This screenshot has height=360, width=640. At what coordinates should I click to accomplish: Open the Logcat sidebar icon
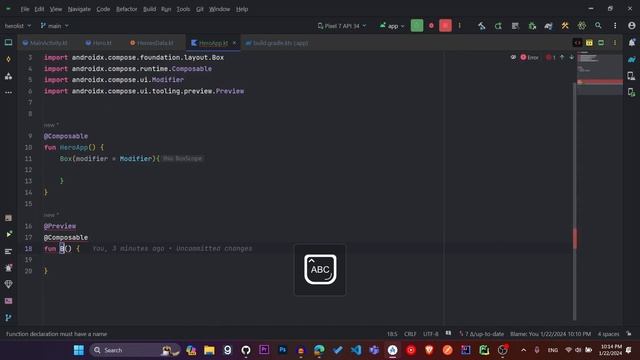(8, 251)
